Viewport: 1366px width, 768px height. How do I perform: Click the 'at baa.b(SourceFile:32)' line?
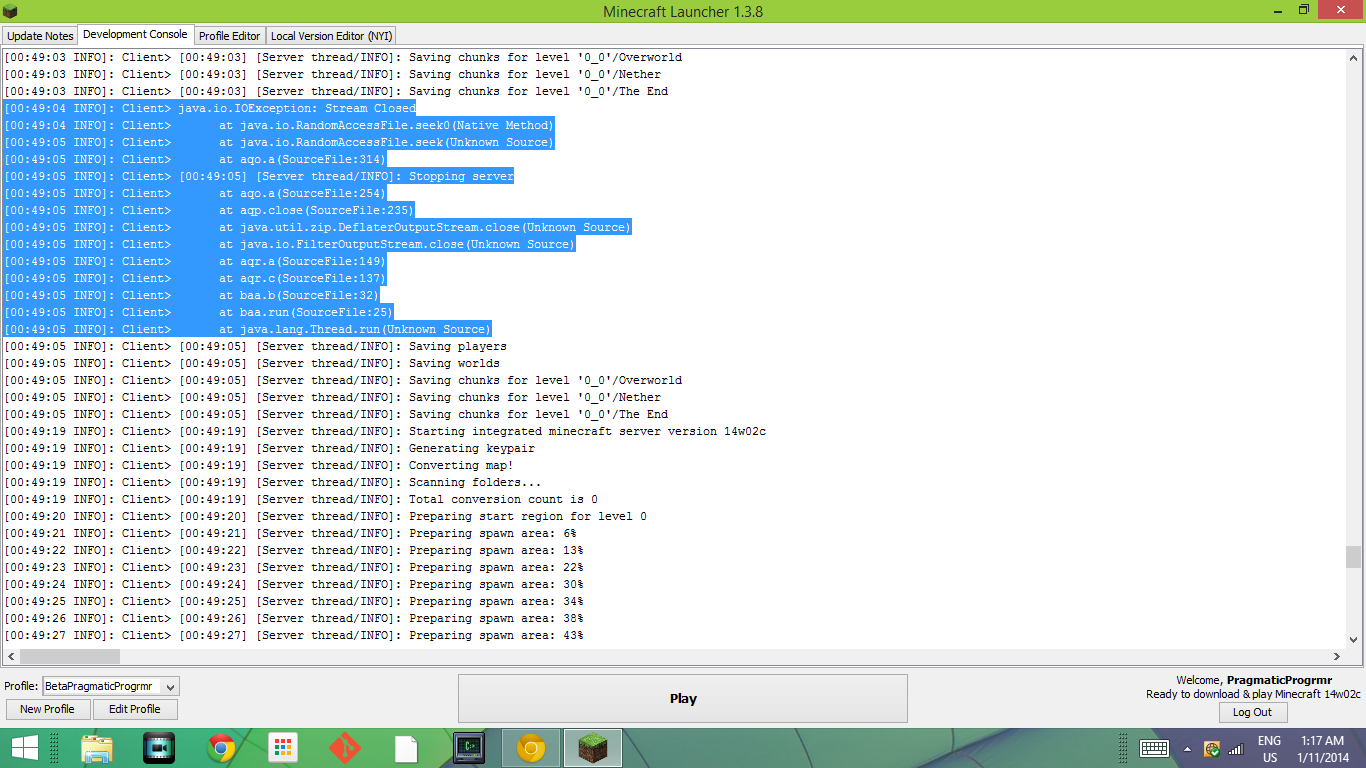click(x=192, y=295)
